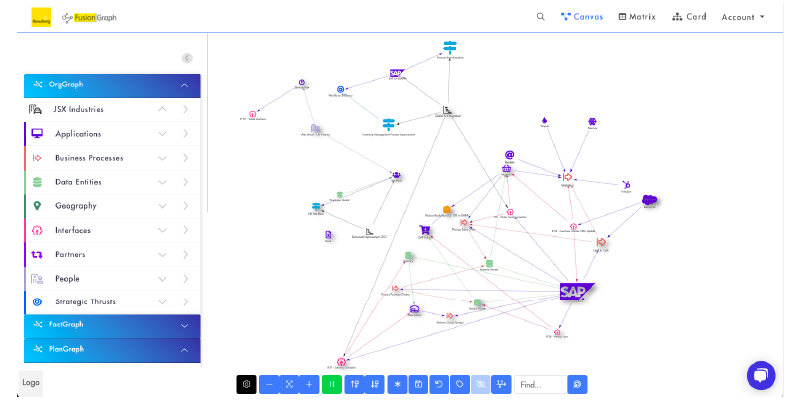The height and width of the screenshot is (400, 800).
Task: Select the Material Master data node
Action: pos(489,264)
